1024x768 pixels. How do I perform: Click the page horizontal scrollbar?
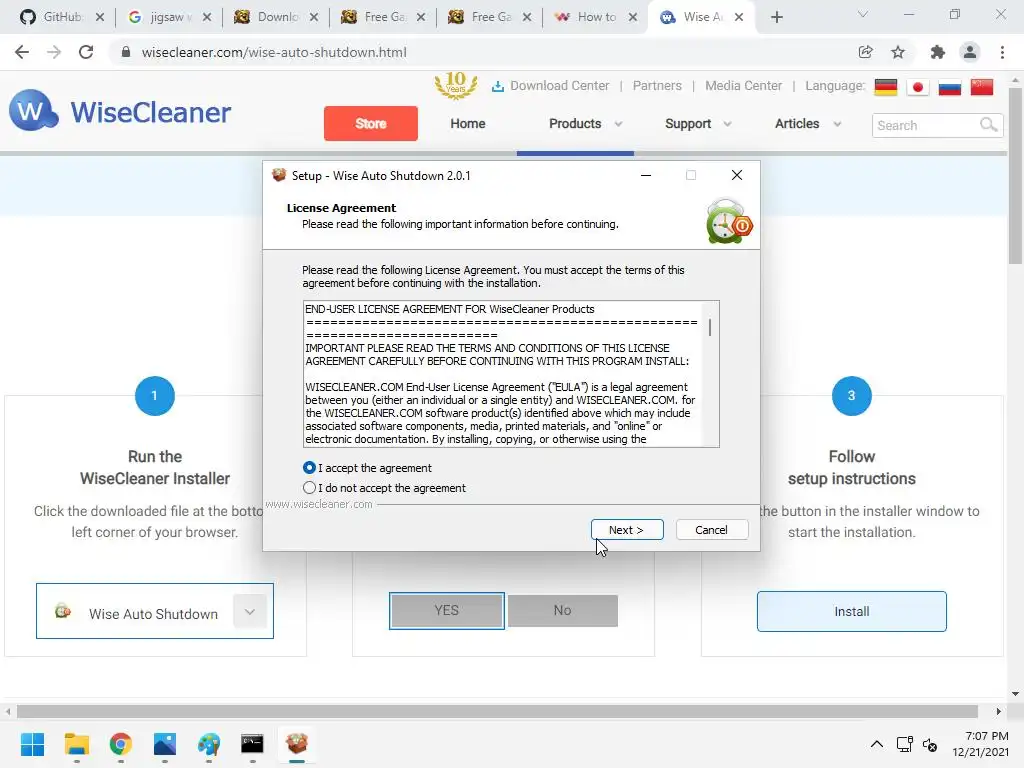(497, 711)
